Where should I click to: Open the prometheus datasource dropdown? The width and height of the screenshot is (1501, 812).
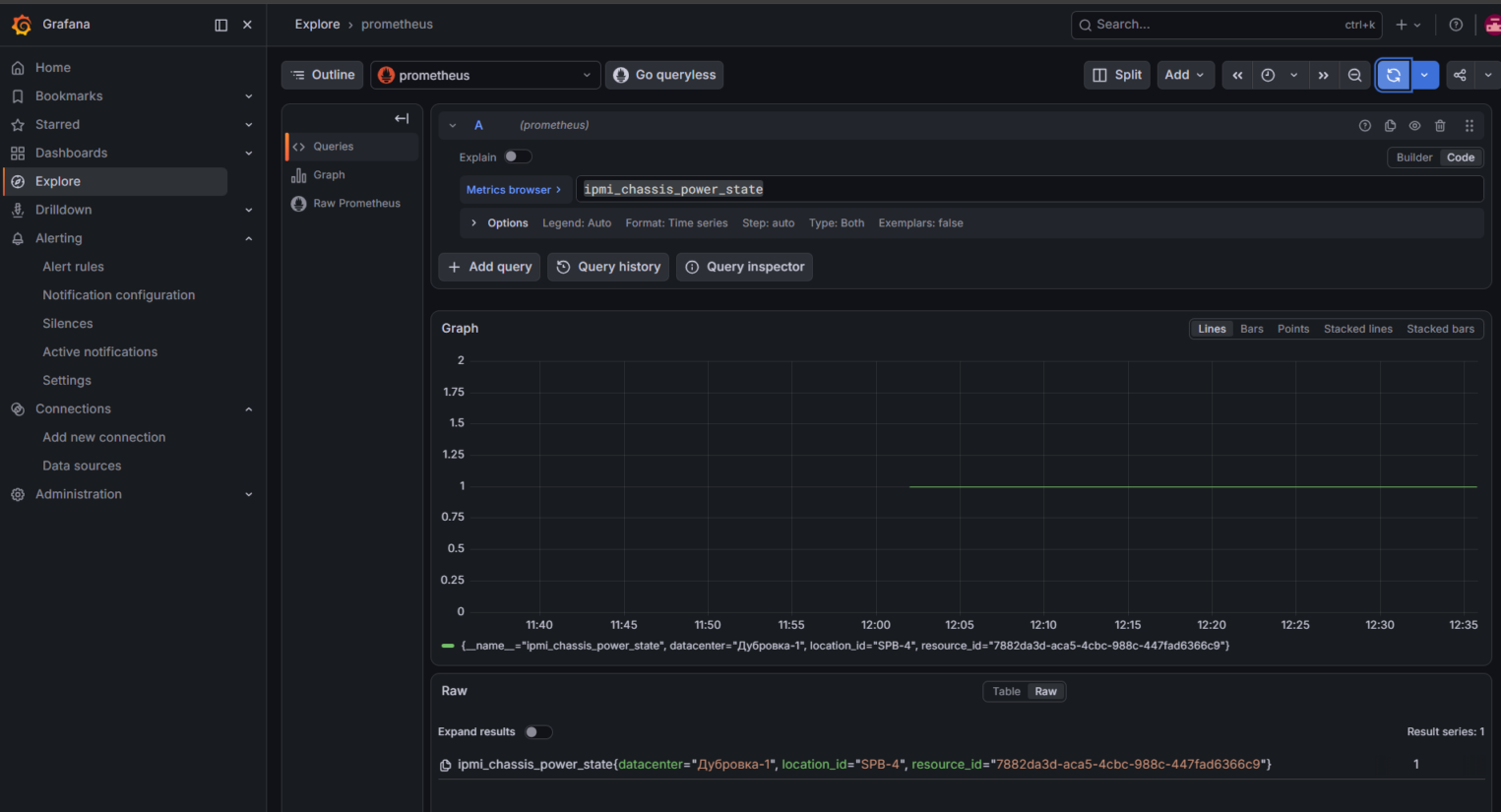click(x=485, y=75)
